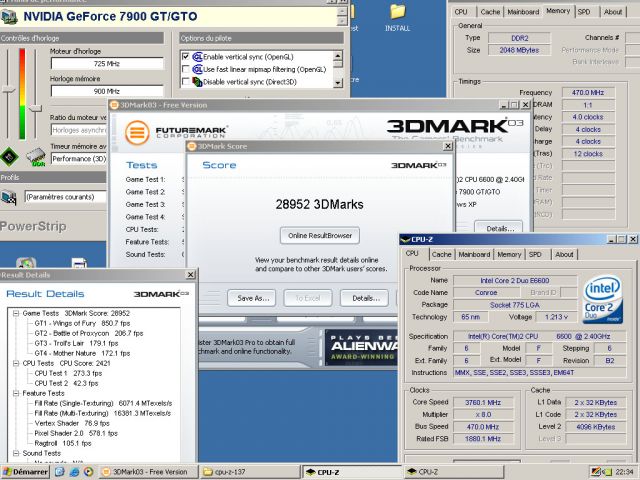Open the Paramètres courants profile dropdown
Image resolution: width=640 pixels, height=480 pixels.
tap(65, 197)
